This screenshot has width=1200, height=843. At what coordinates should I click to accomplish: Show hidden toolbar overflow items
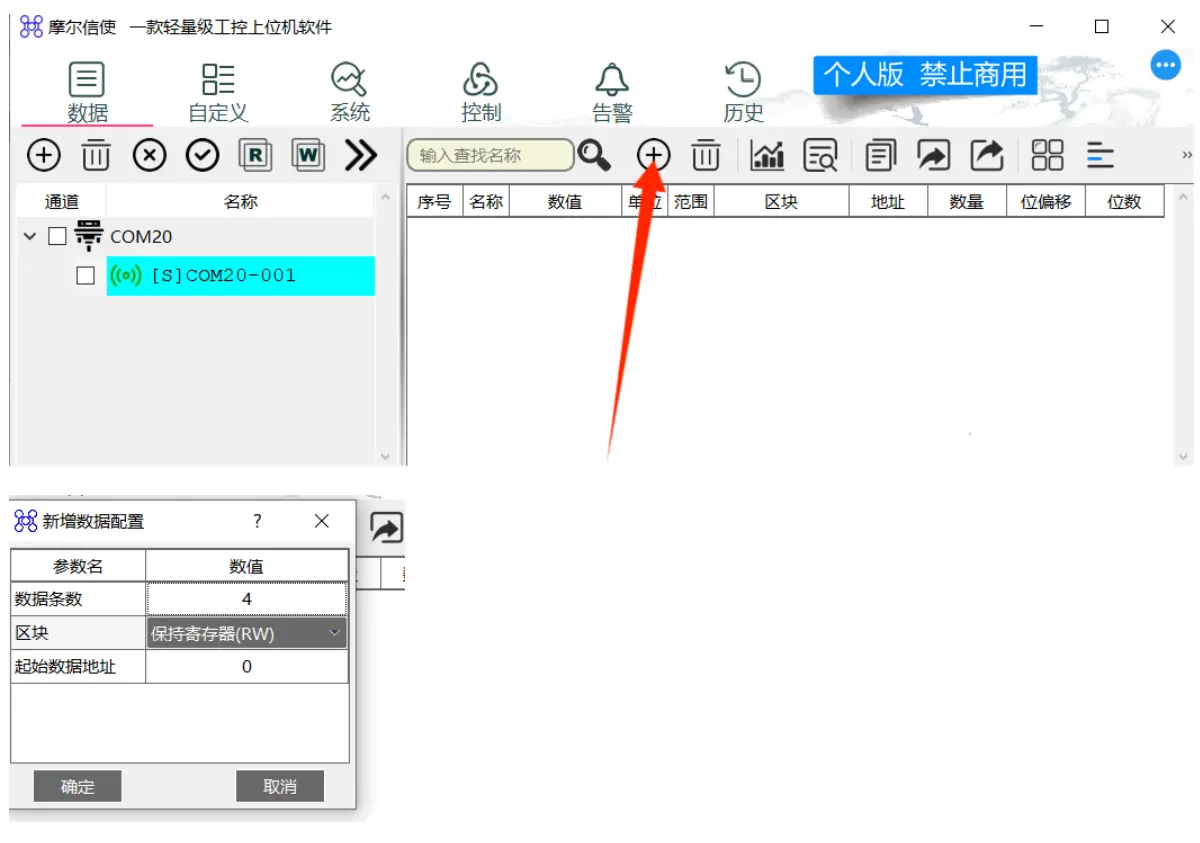(x=1187, y=155)
